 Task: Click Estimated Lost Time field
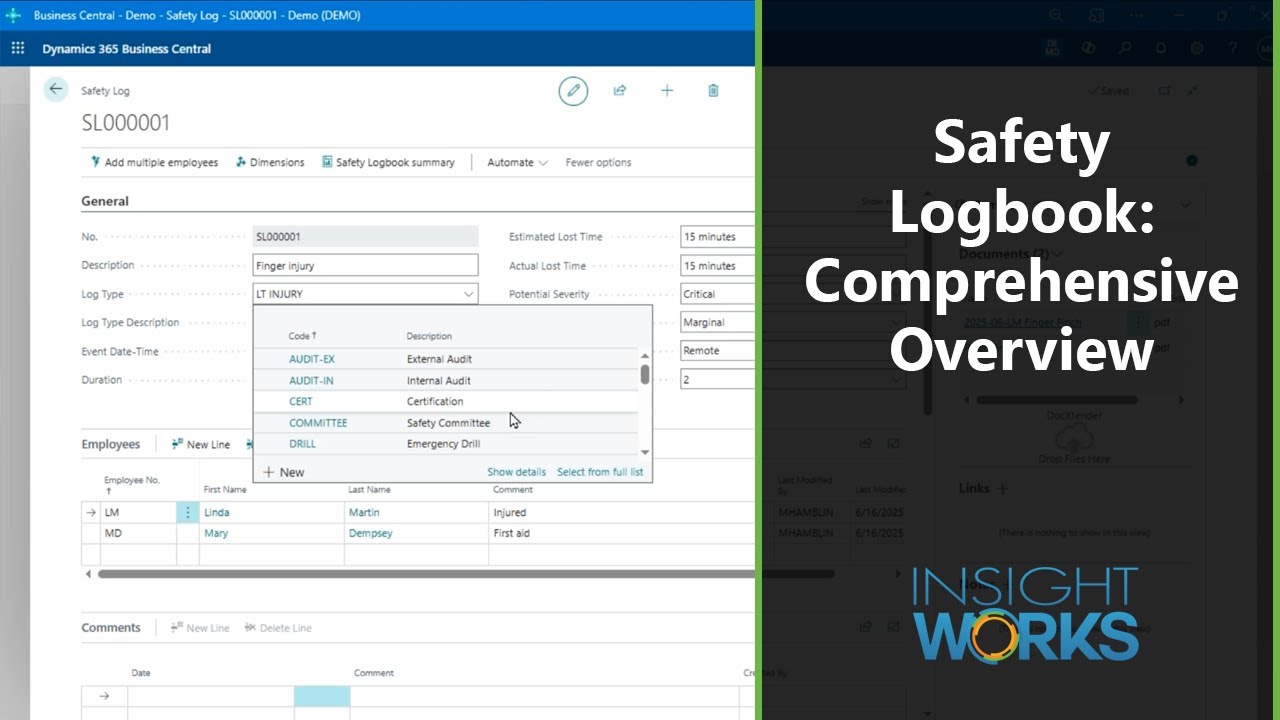point(717,237)
